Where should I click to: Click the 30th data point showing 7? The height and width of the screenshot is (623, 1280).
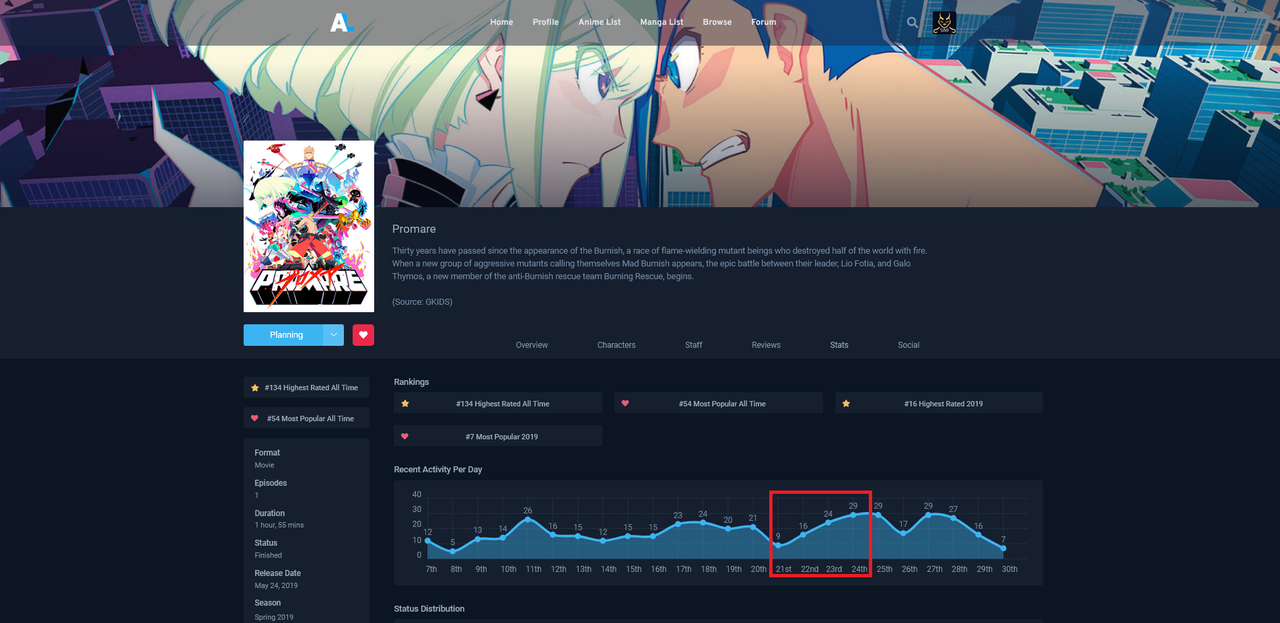(x=1003, y=548)
